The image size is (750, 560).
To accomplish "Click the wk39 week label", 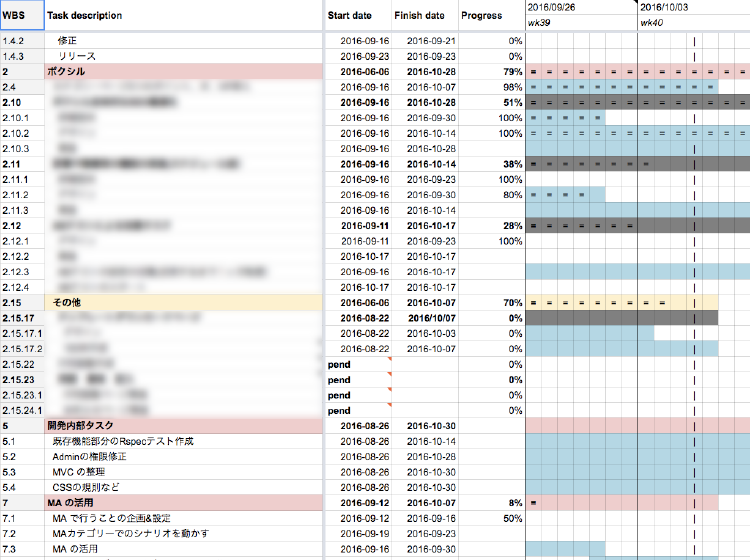I will pyautogui.click(x=540, y=22).
